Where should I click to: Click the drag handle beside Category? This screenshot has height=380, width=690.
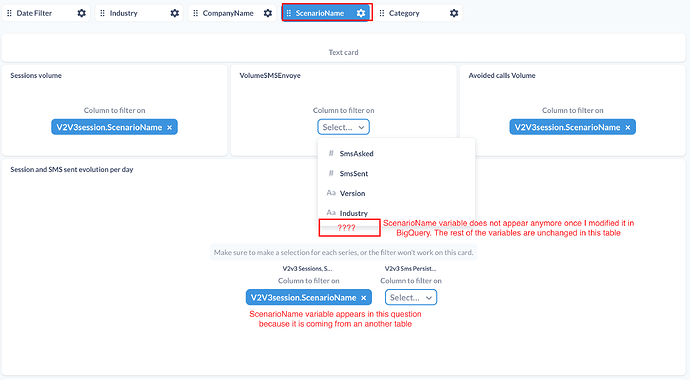[x=382, y=13]
